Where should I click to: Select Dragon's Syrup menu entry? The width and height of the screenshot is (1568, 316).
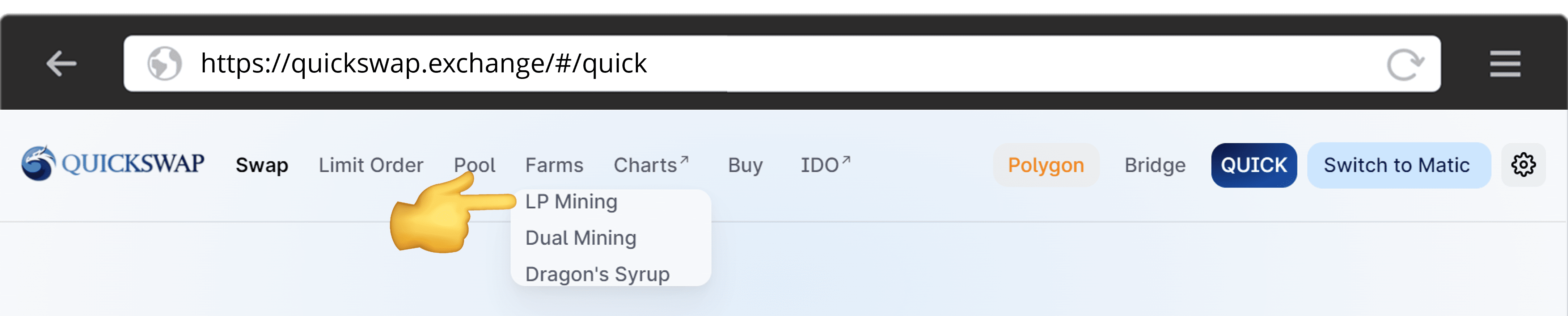(x=597, y=274)
